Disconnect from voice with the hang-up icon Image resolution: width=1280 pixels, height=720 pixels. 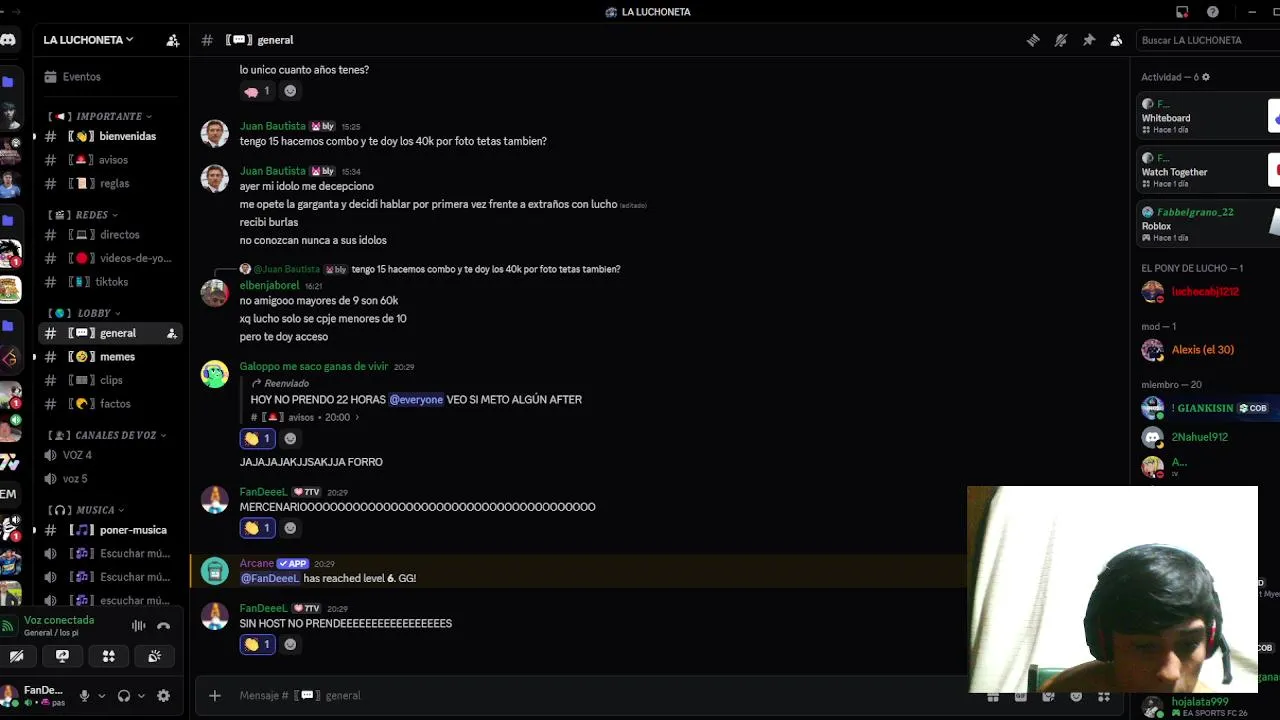[164, 626]
